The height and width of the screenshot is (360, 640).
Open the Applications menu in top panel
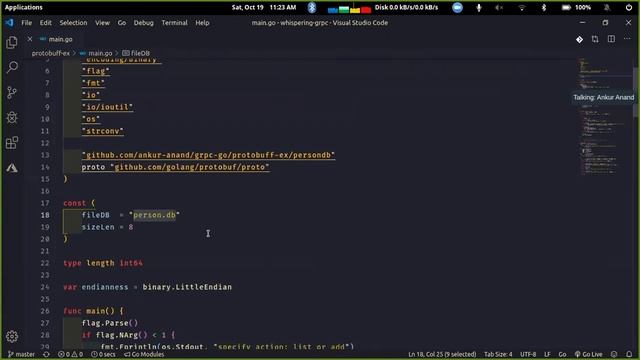point(24,7)
